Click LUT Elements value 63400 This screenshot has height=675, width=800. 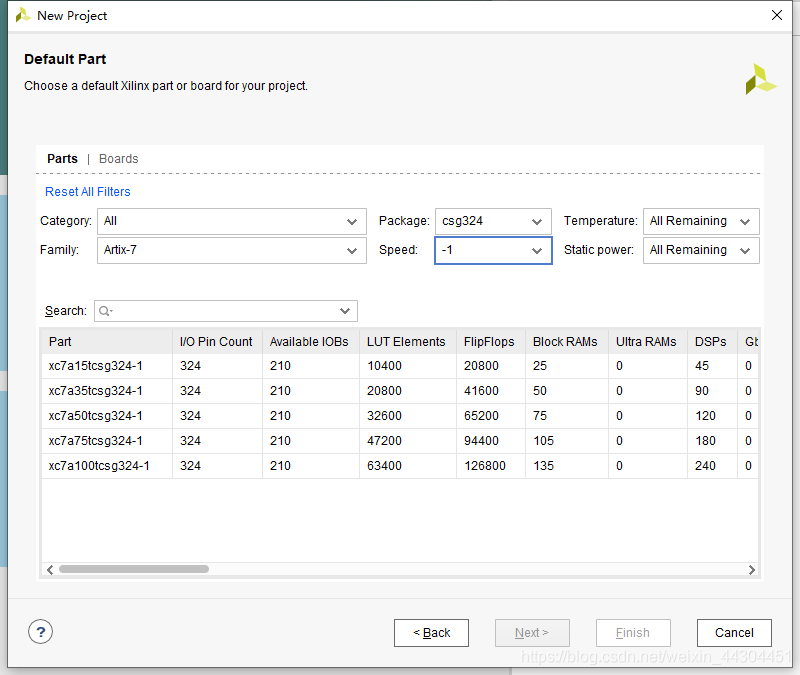(384, 466)
